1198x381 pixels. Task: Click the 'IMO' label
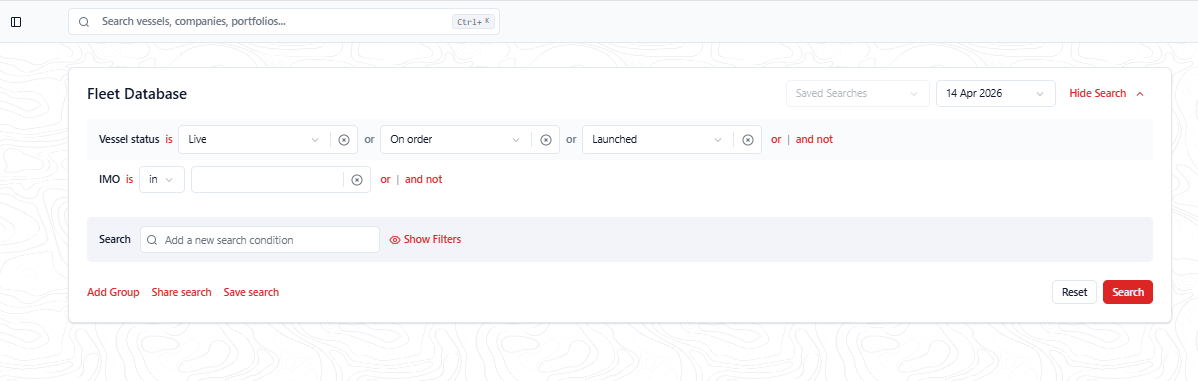tap(109, 179)
